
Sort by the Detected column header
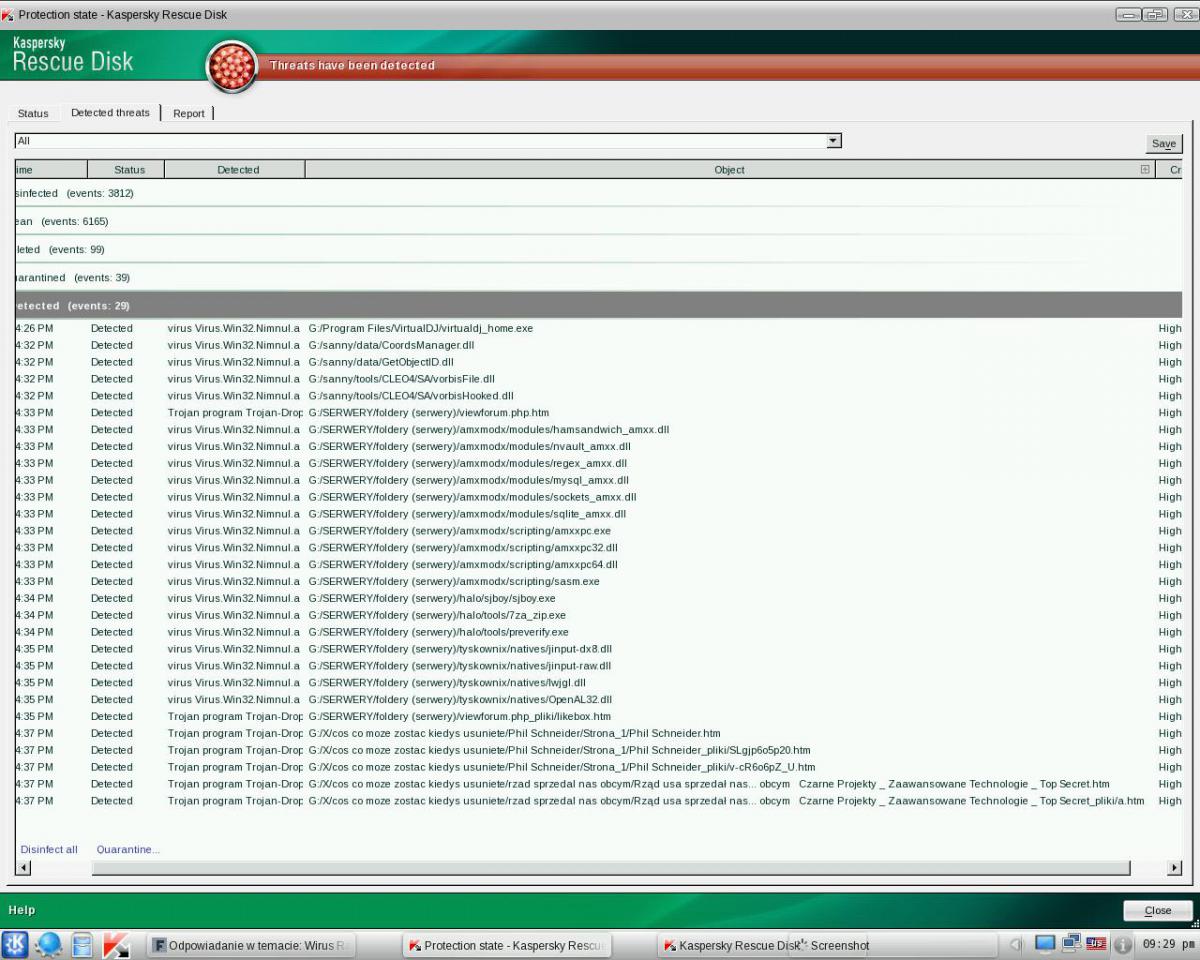(x=235, y=169)
